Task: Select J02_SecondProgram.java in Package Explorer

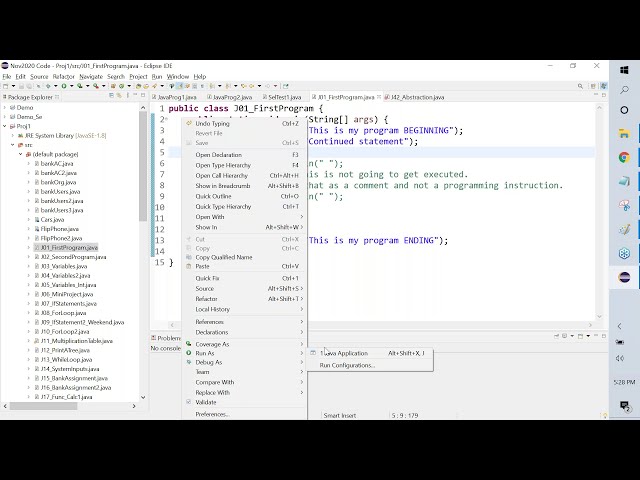Action: click(73, 257)
